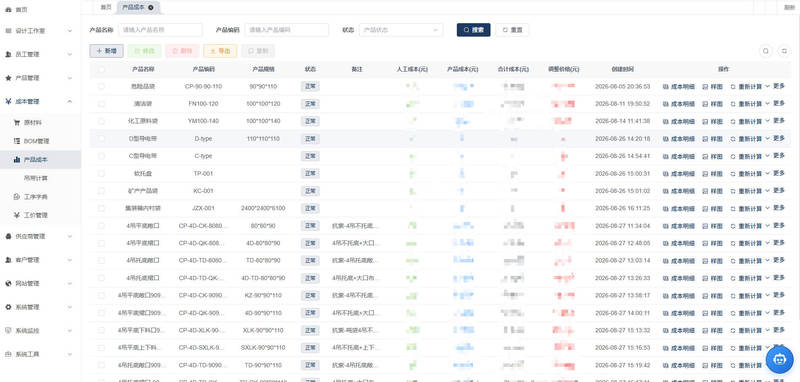Expand the 供应商管理 sidebar chevron
This screenshot has width=800, height=382.
pyautogui.click(x=70, y=236)
